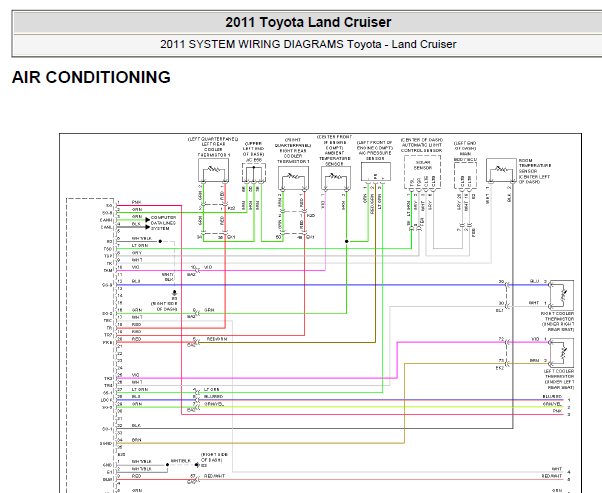The height and width of the screenshot is (493, 602).
Task: Click the upper arrow pointing to Computer Data Lines
Action: (x=148, y=220)
